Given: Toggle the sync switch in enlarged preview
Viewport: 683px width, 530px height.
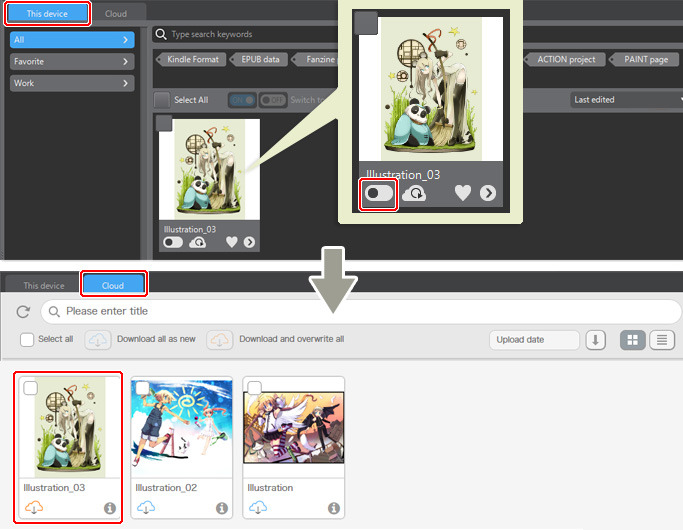Looking at the screenshot, I should [x=379, y=193].
